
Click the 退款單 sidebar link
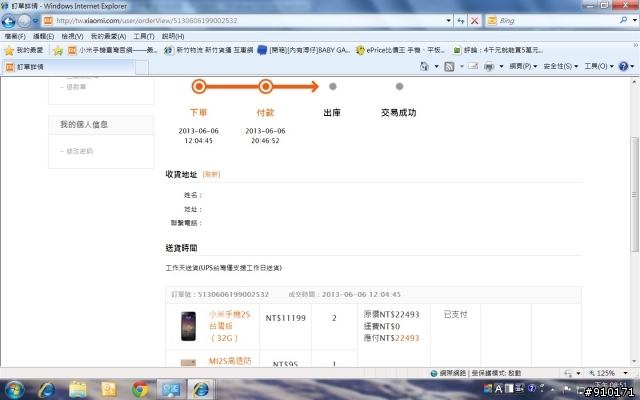[x=76, y=87]
